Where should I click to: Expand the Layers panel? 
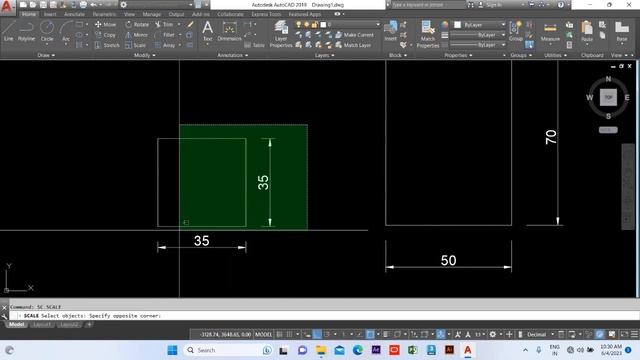click(324, 55)
